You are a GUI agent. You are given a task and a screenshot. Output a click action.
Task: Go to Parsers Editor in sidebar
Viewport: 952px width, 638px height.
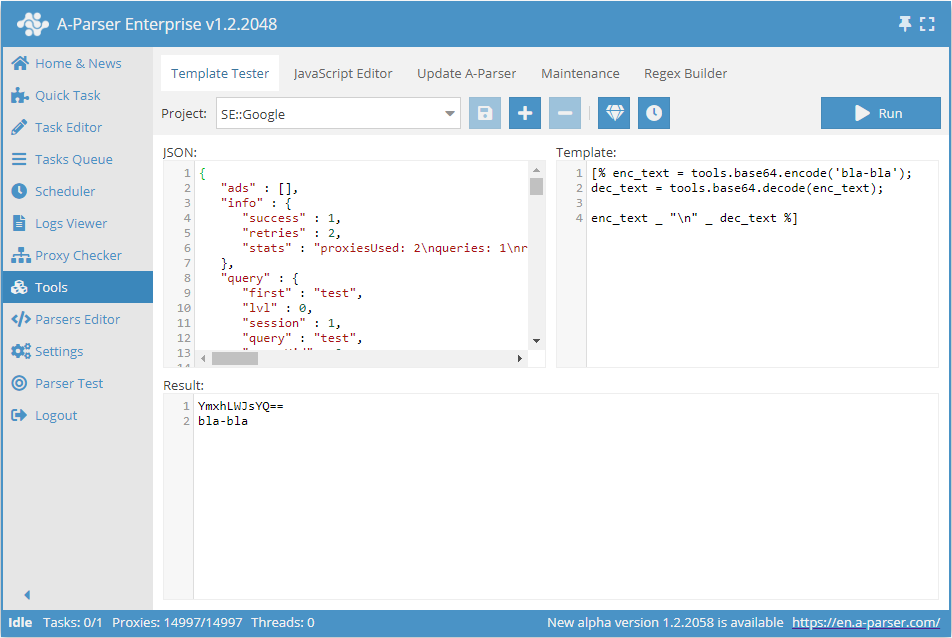[x=77, y=319]
